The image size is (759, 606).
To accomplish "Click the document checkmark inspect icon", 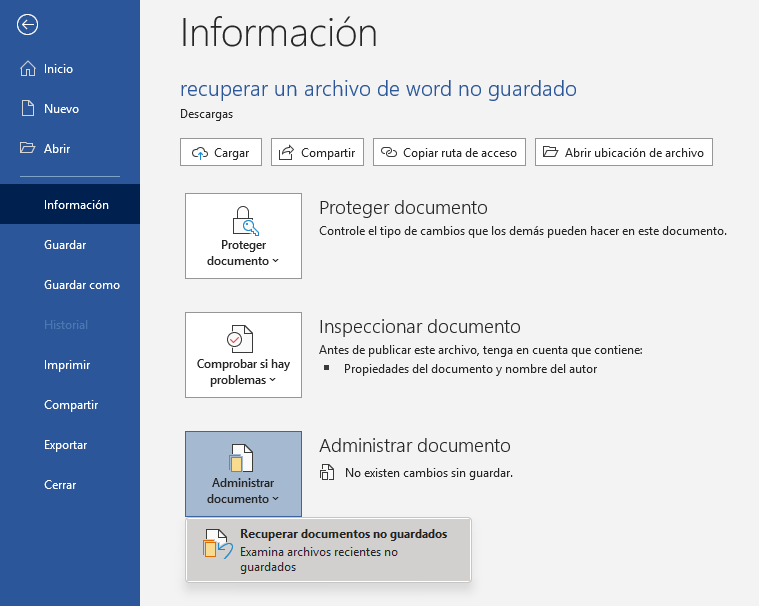I will tap(240, 339).
